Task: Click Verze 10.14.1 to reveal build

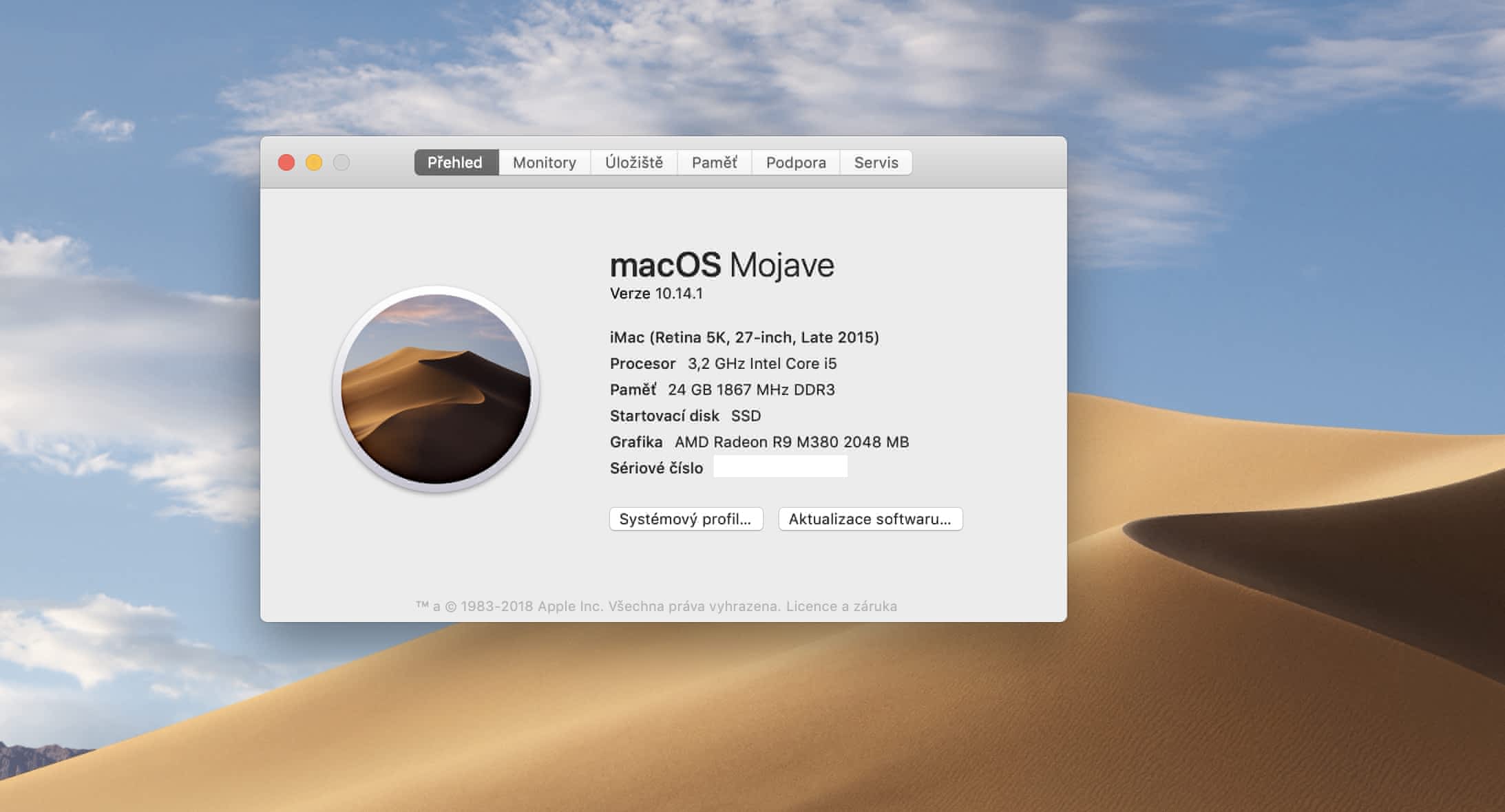Action: [x=656, y=294]
